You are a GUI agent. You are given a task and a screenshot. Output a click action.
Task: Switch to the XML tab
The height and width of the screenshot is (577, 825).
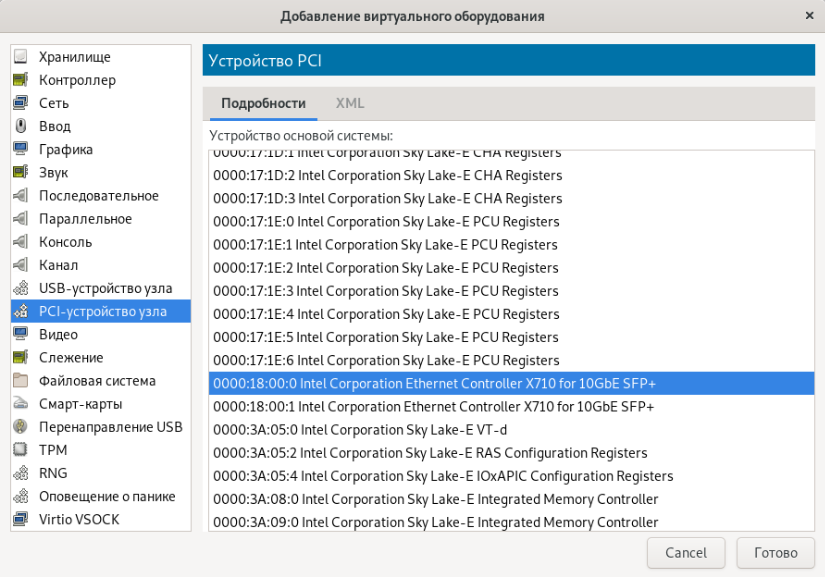(x=350, y=103)
